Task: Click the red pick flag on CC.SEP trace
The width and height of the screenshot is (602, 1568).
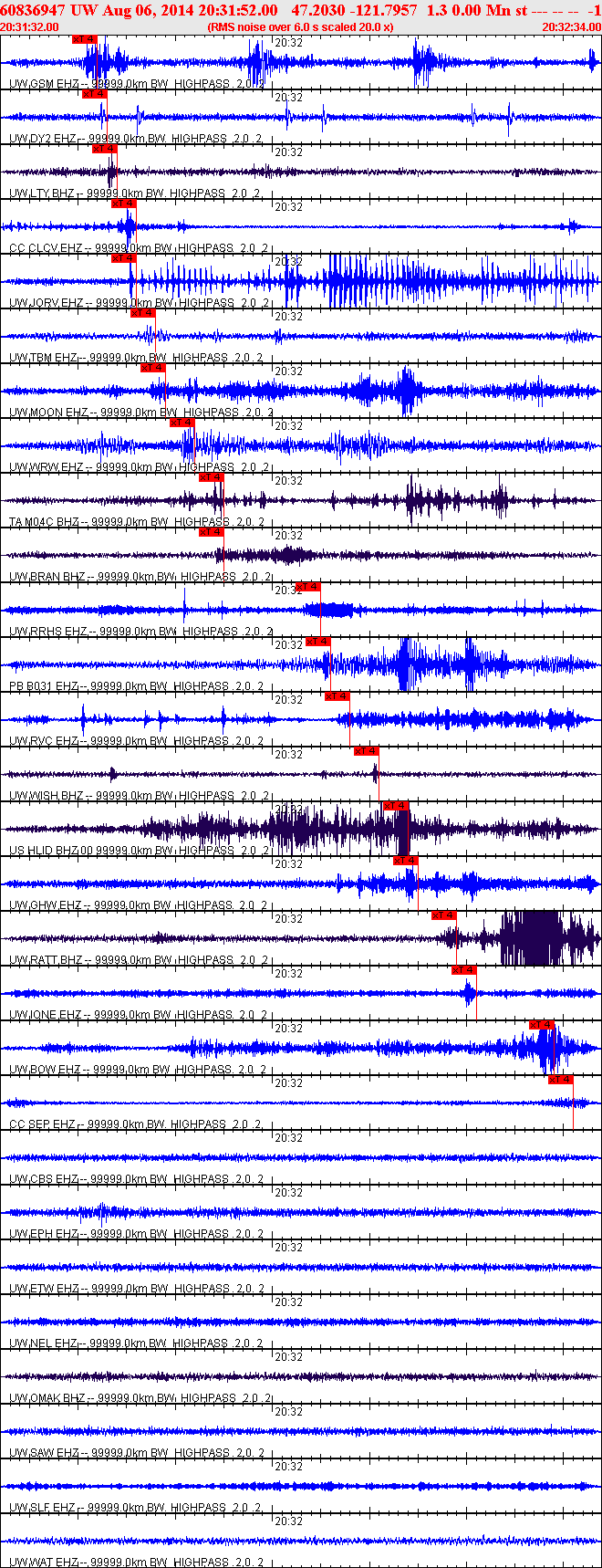Action: pos(561,1080)
